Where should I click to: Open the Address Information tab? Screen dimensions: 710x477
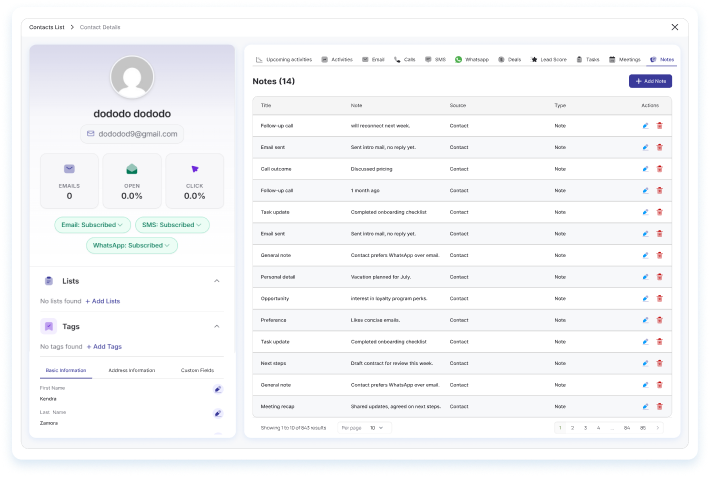(132, 370)
